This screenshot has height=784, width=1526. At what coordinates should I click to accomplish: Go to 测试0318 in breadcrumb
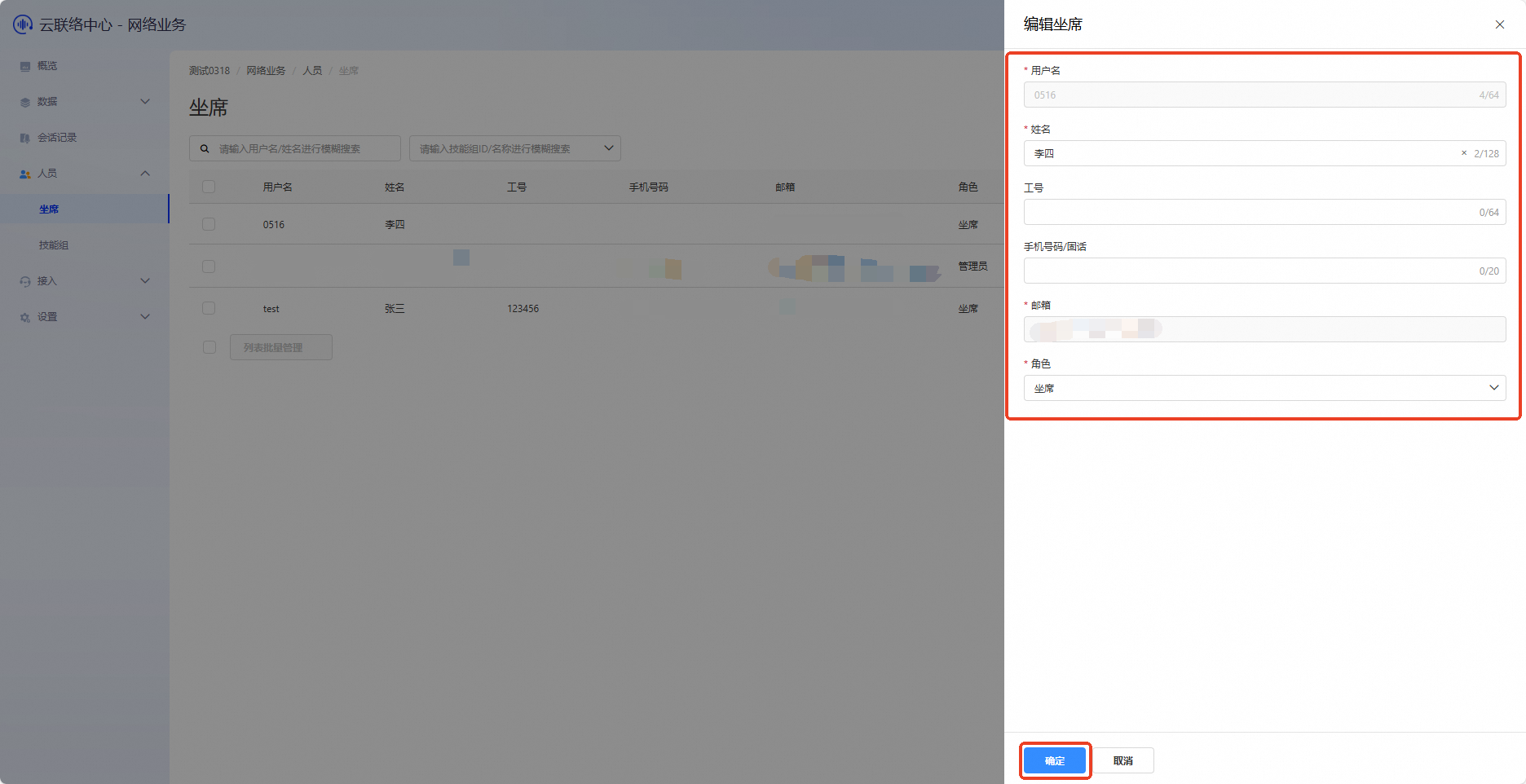point(209,71)
